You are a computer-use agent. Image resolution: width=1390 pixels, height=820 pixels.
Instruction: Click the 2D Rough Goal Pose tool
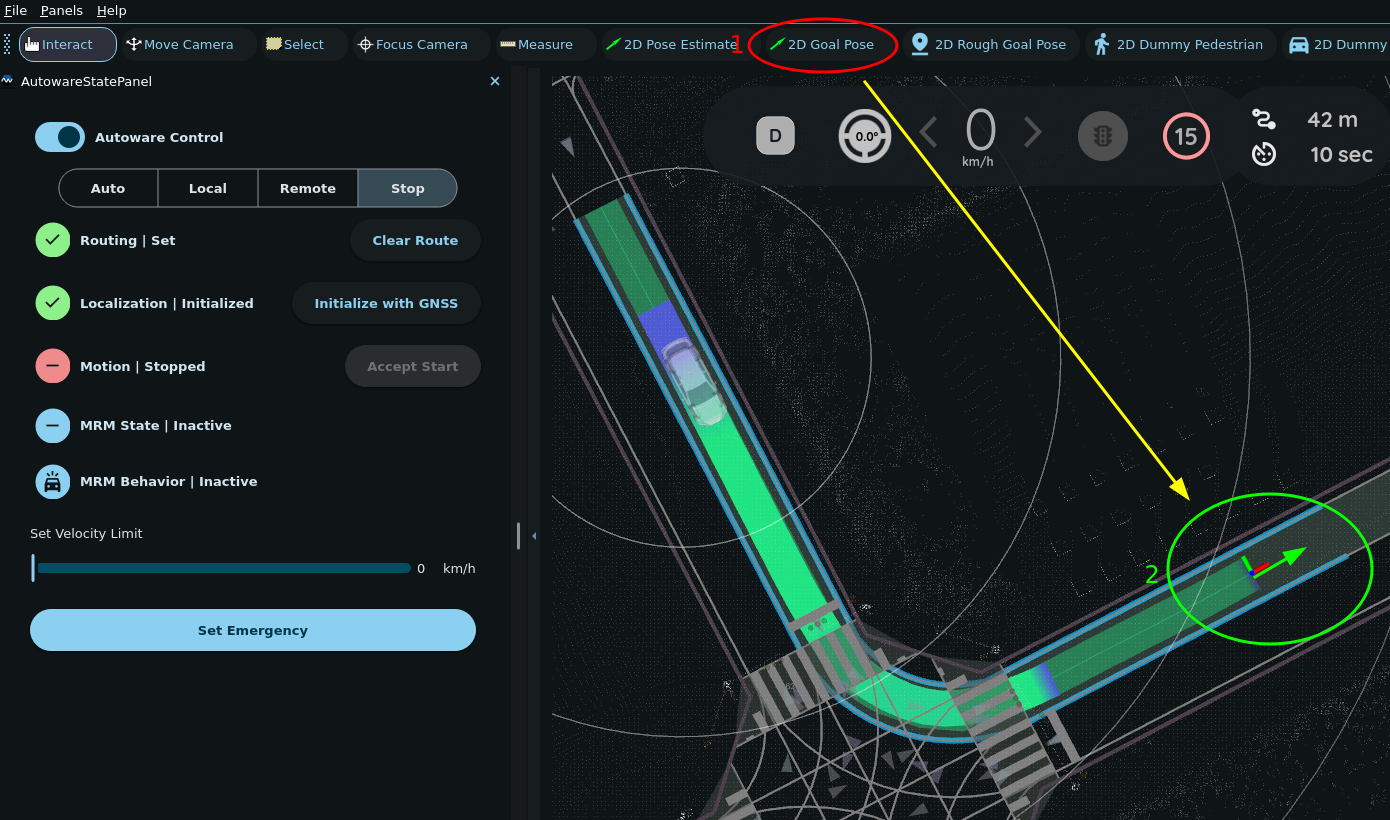(x=988, y=44)
